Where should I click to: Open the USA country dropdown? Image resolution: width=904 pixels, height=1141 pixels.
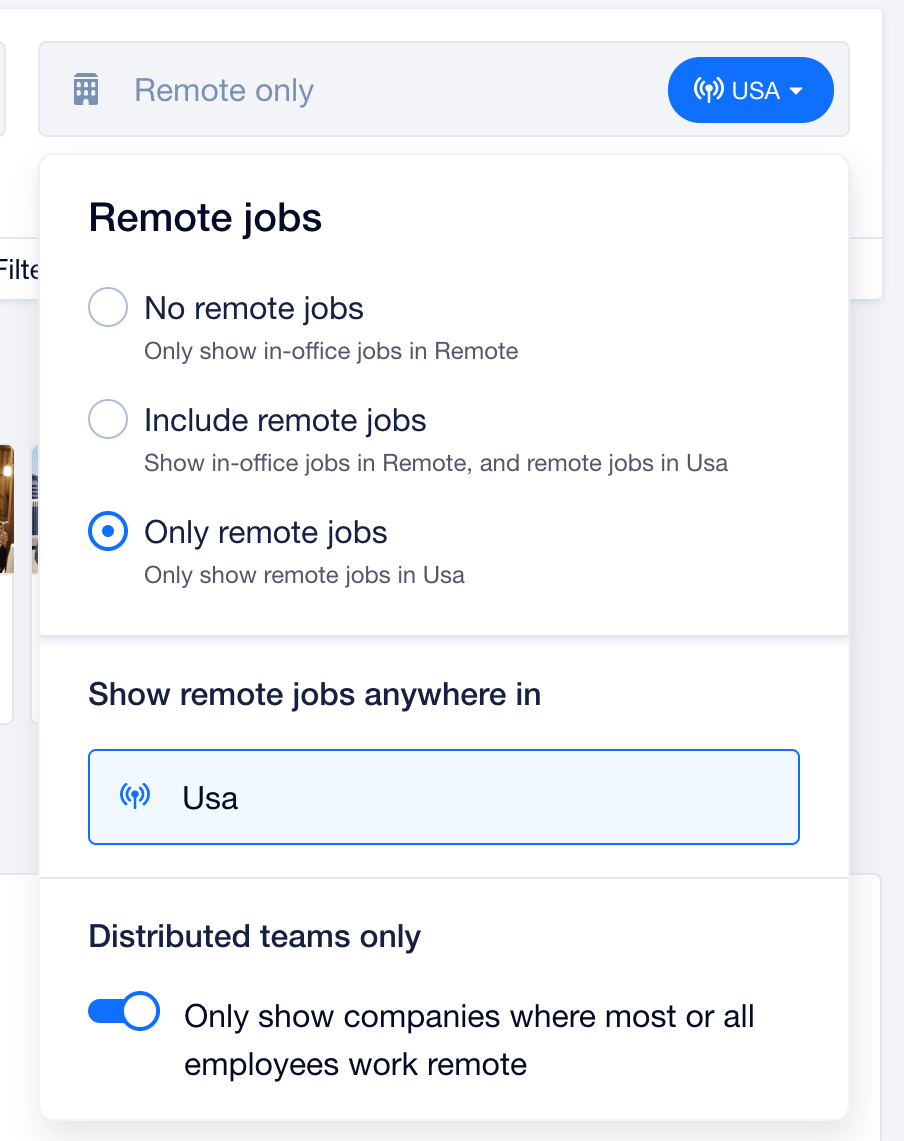coord(750,89)
